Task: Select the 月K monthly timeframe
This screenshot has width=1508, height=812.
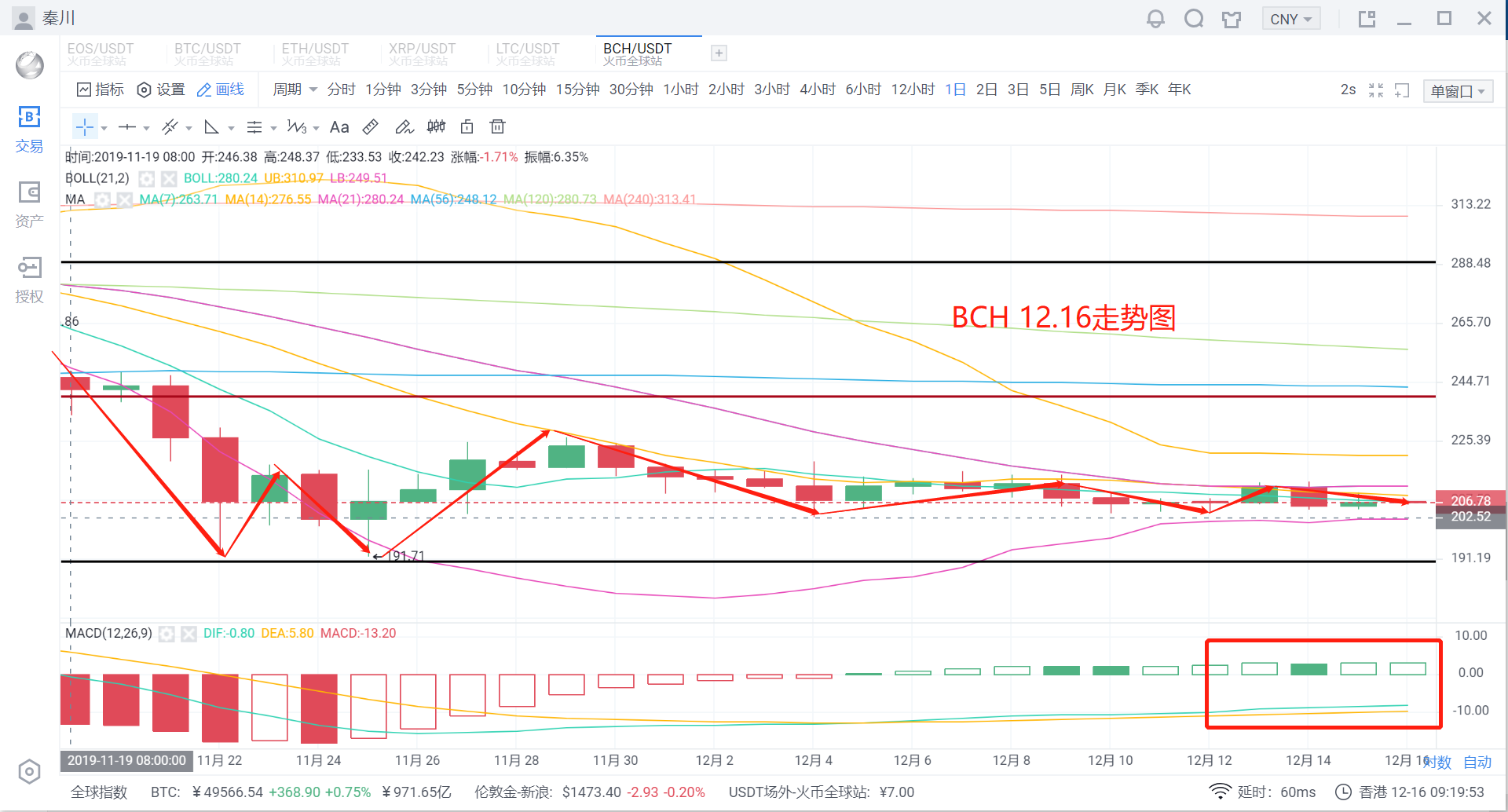Action: (1115, 90)
